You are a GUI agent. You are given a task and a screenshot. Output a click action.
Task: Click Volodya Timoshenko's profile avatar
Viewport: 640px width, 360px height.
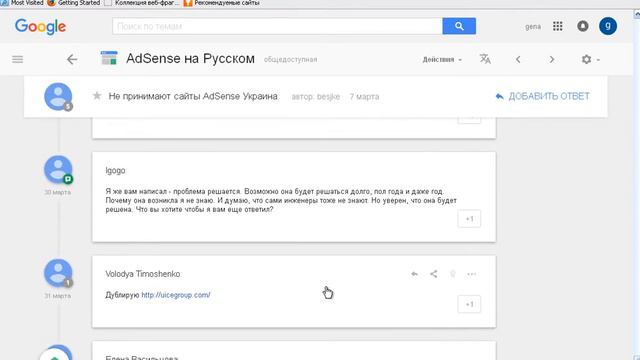point(58,273)
